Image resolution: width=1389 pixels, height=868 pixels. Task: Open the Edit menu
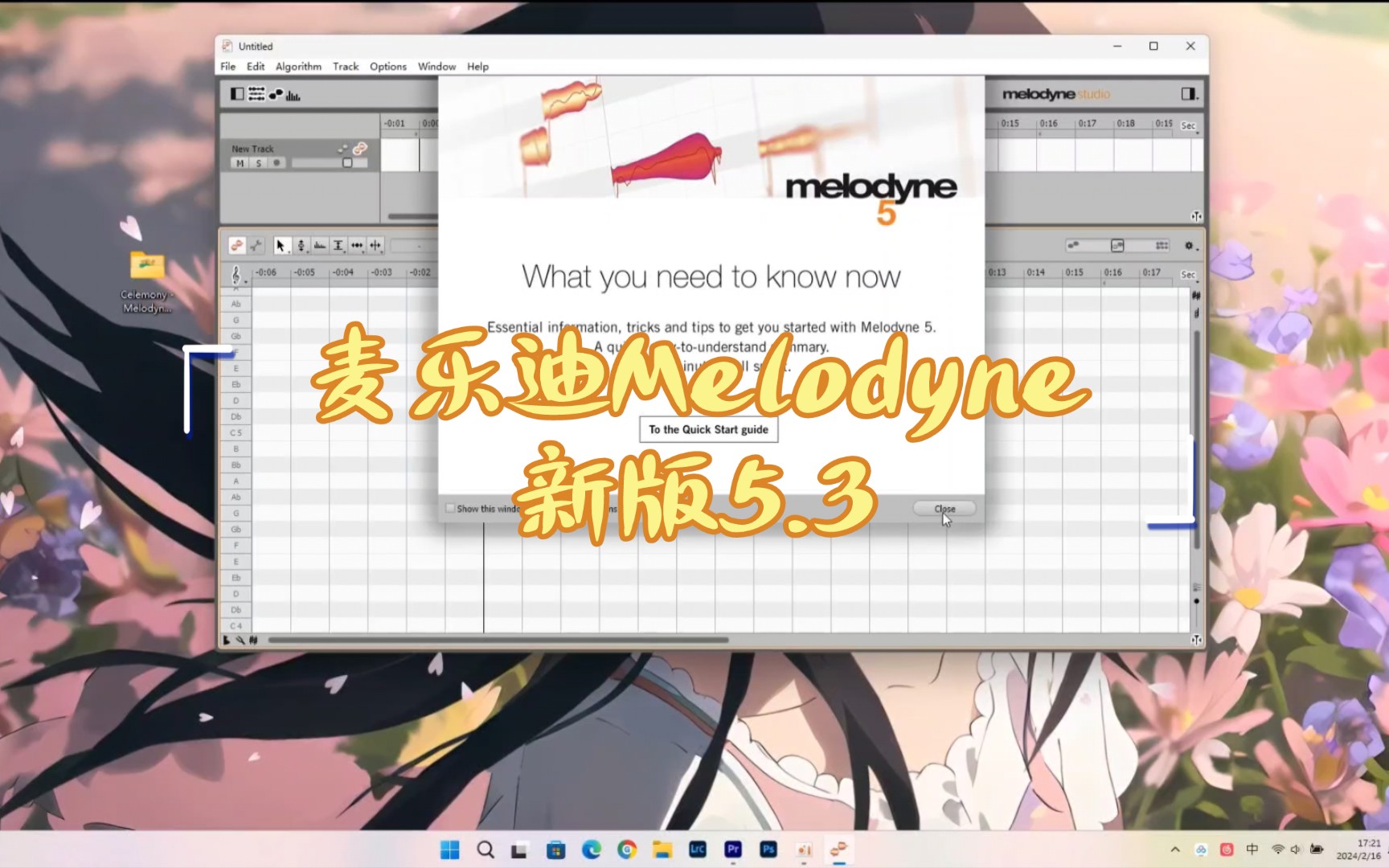point(256,67)
